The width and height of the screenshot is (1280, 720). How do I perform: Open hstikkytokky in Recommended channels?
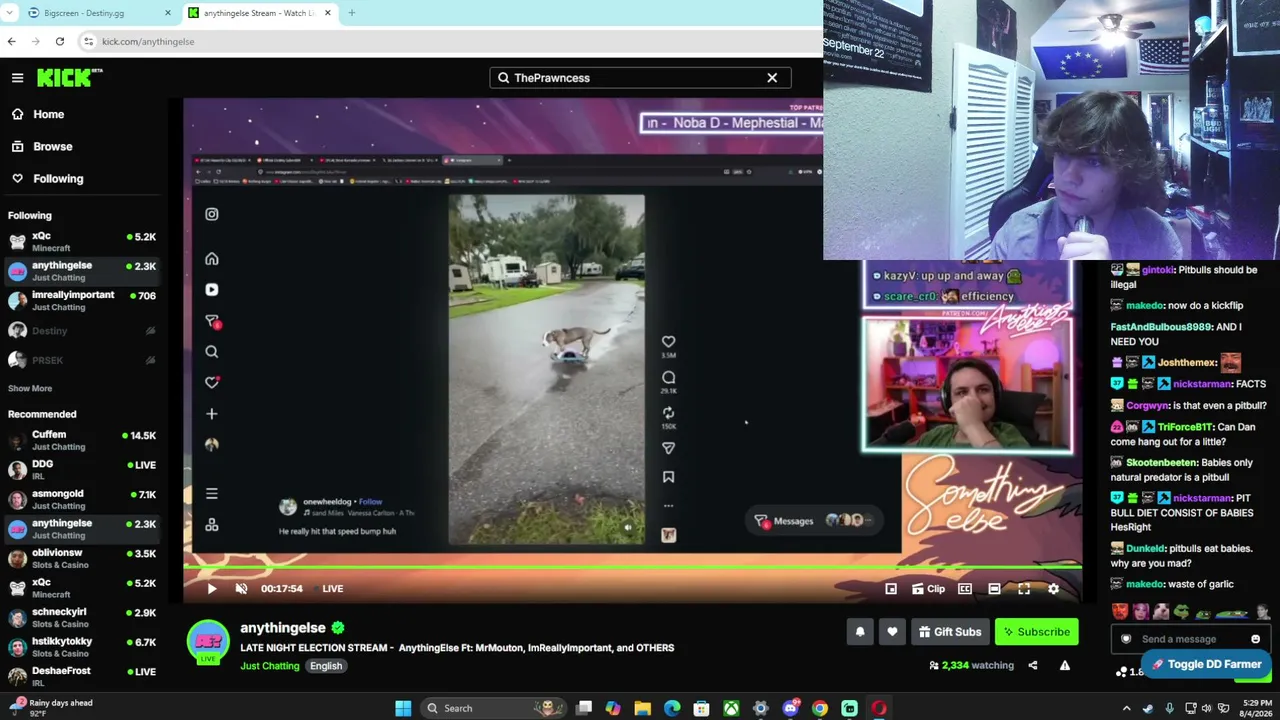[x=82, y=646]
